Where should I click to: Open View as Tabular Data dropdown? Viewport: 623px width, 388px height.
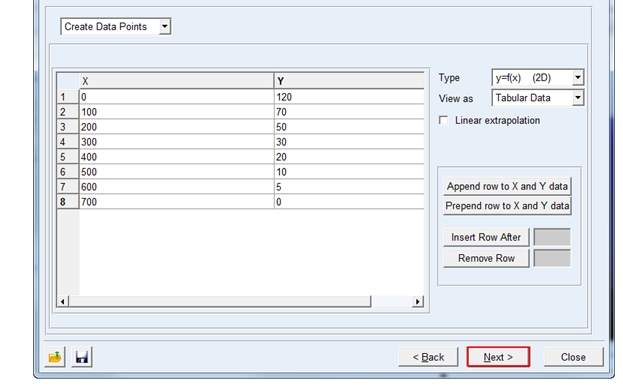[538, 98]
